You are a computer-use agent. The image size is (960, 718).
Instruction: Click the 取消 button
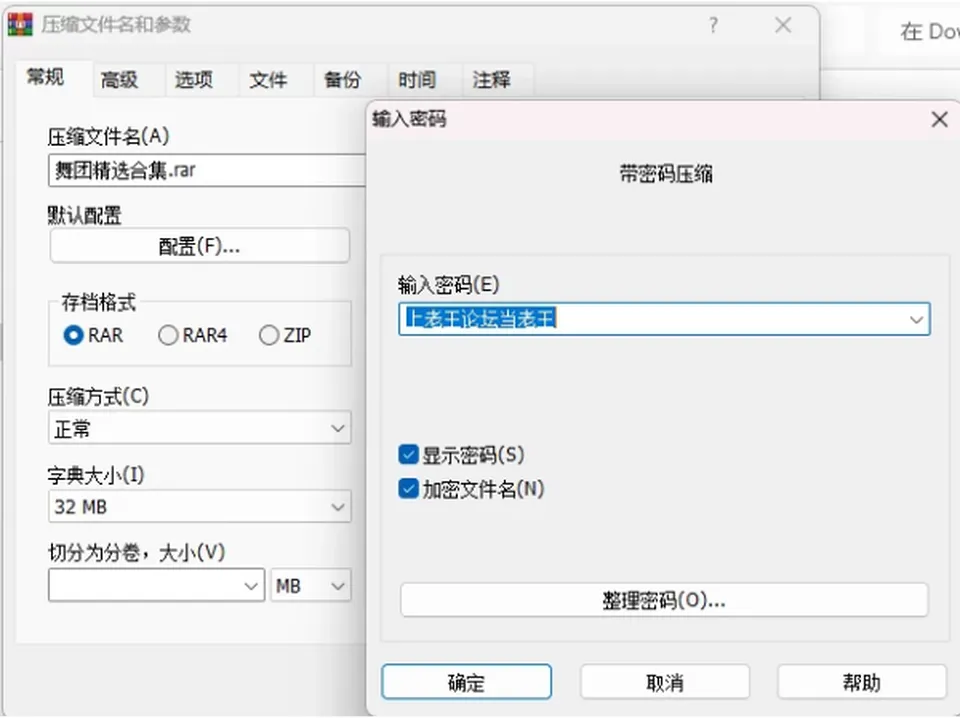pyautogui.click(x=665, y=682)
